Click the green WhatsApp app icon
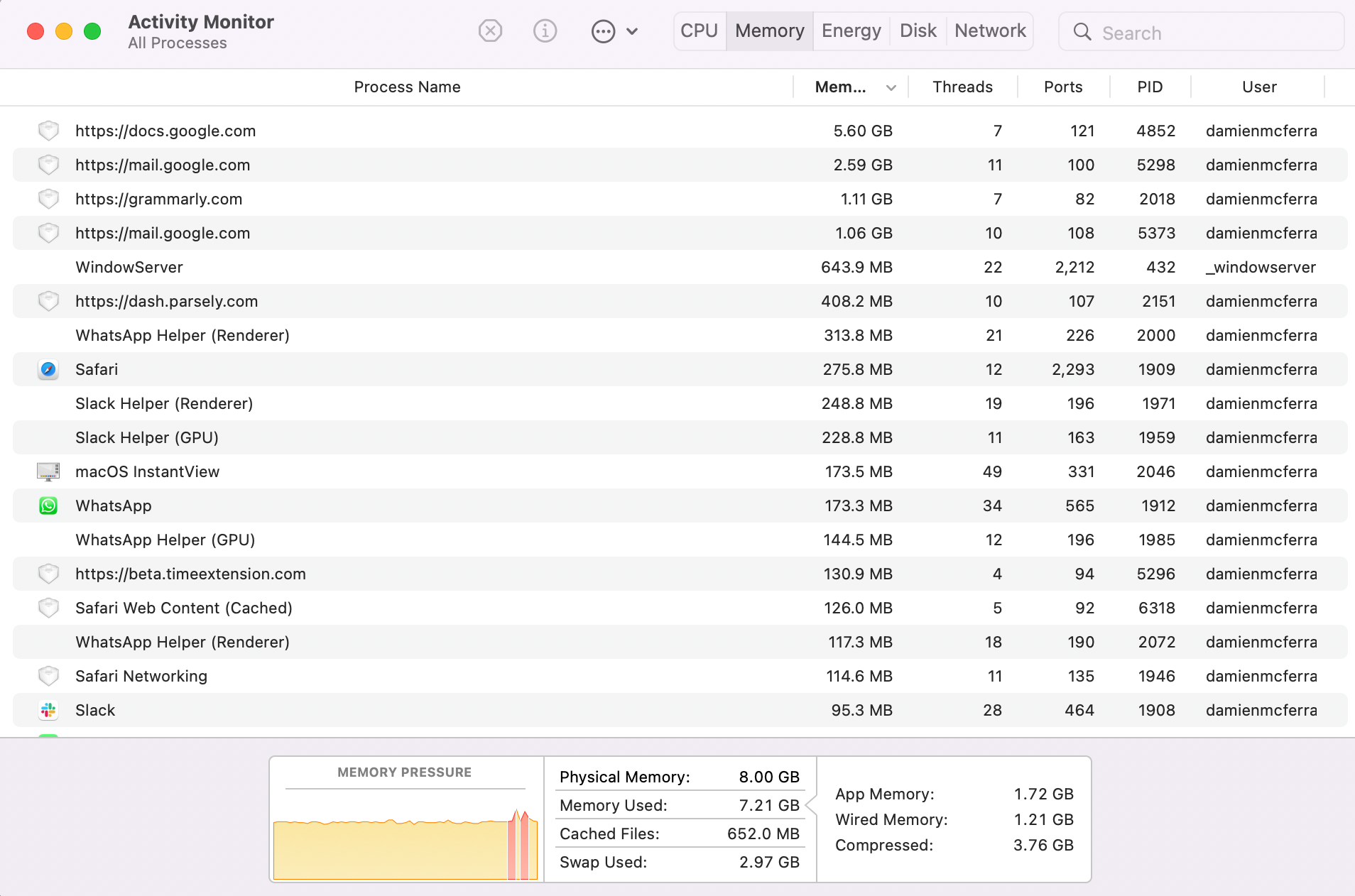This screenshot has height=896, width=1355. 48,506
